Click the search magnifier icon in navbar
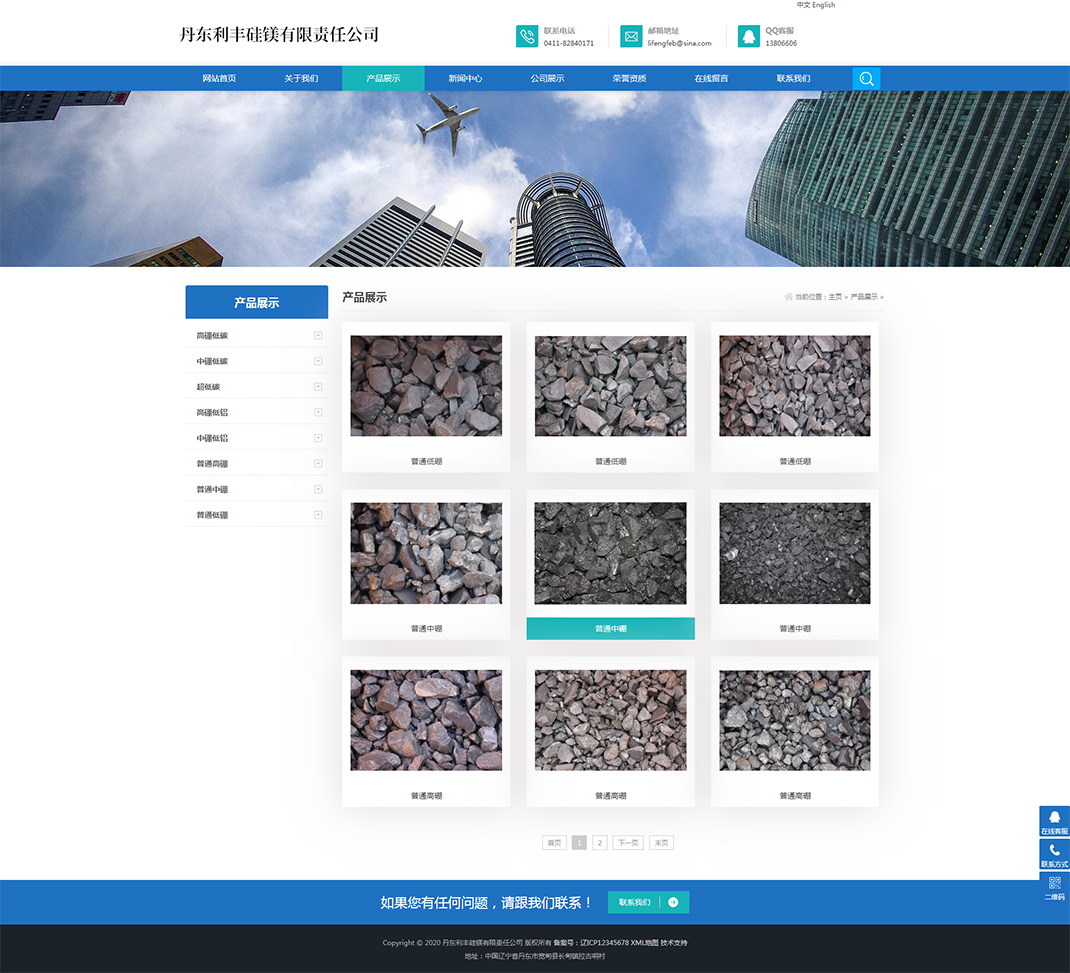Screen dimensions: 1070x973 click(866, 78)
